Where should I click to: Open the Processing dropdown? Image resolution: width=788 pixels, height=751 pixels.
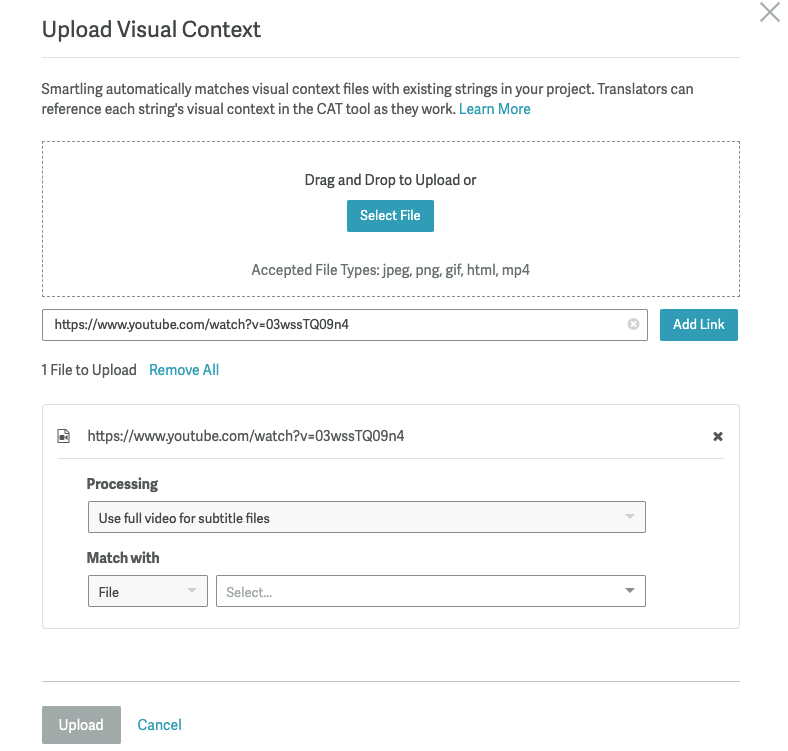pos(366,518)
